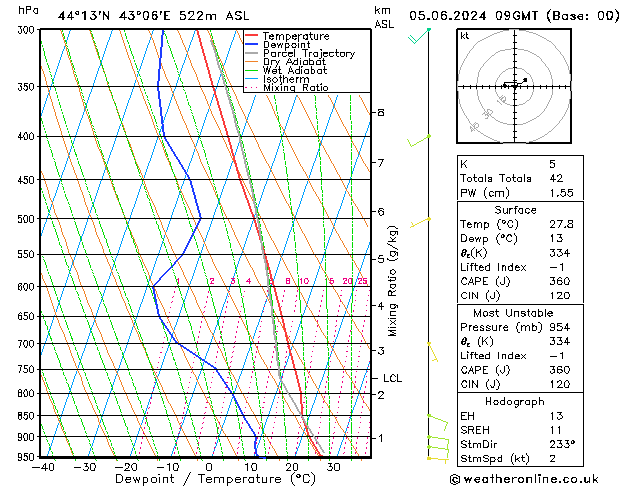Click the 7 km altitude tick label
This screenshot has width=629, height=486.
point(381,163)
